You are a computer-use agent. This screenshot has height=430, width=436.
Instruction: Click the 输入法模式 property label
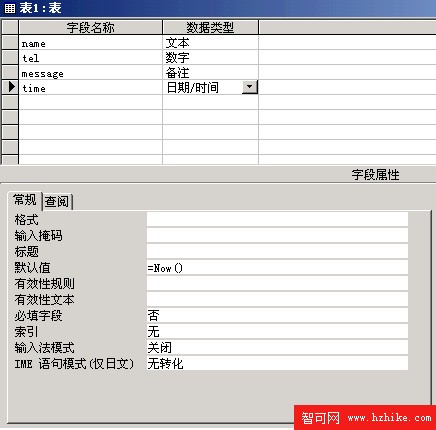(x=44, y=347)
